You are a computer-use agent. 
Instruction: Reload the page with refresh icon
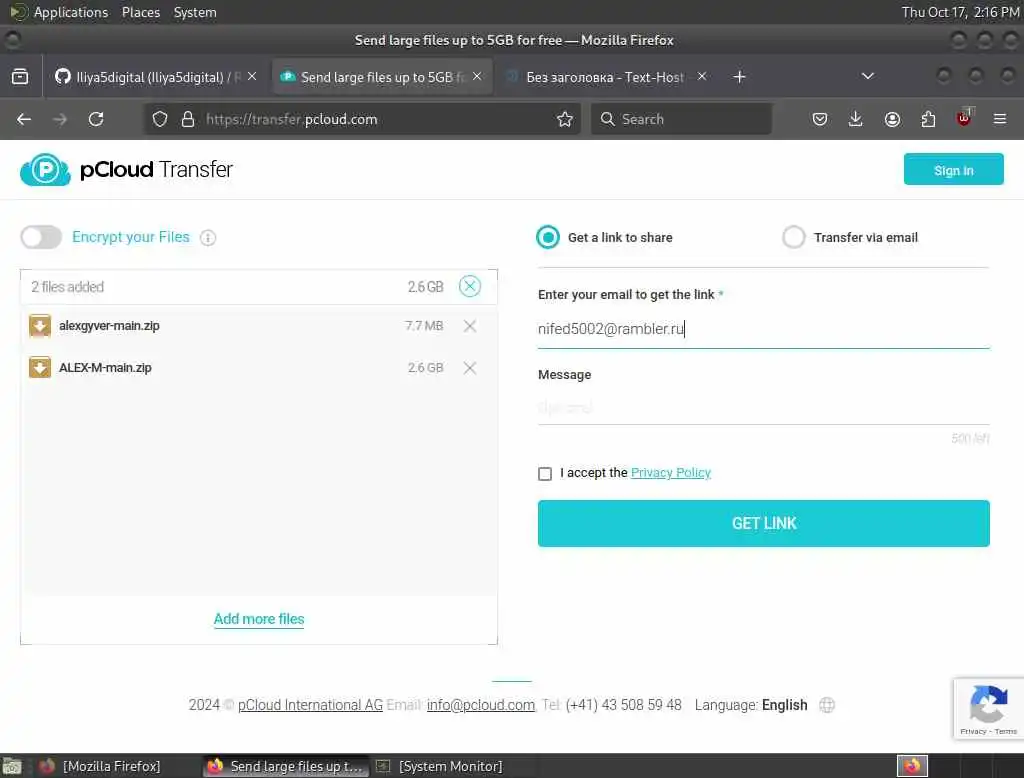click(96, 119)
